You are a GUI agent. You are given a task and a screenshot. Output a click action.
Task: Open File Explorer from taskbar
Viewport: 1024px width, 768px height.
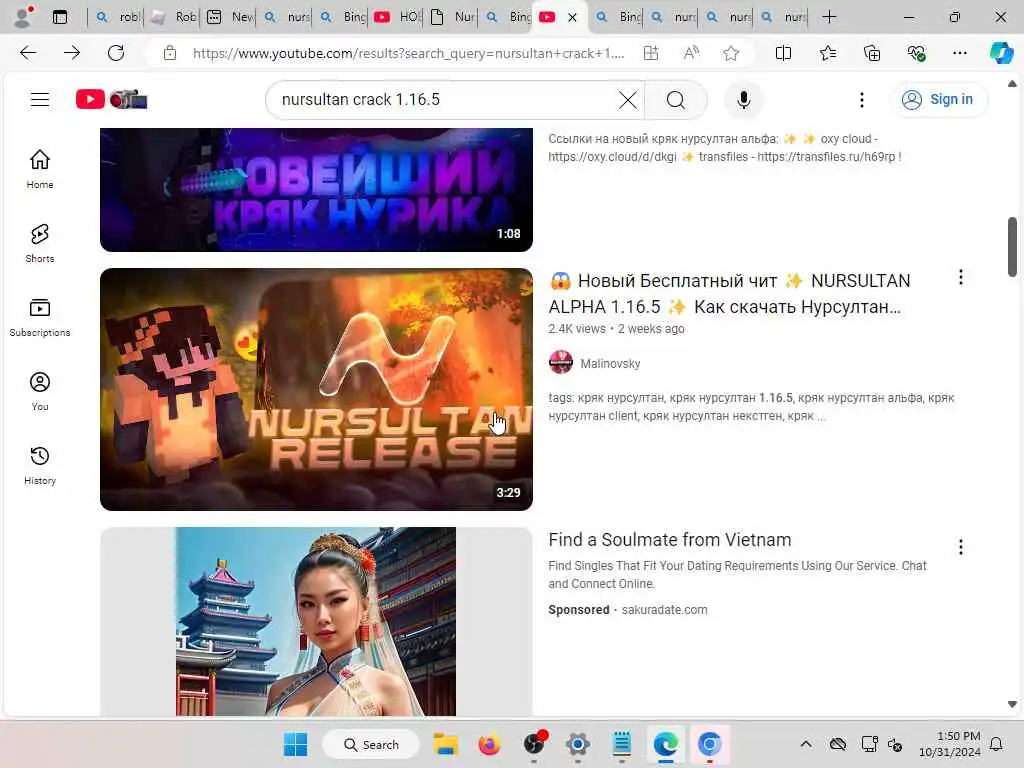446,744
